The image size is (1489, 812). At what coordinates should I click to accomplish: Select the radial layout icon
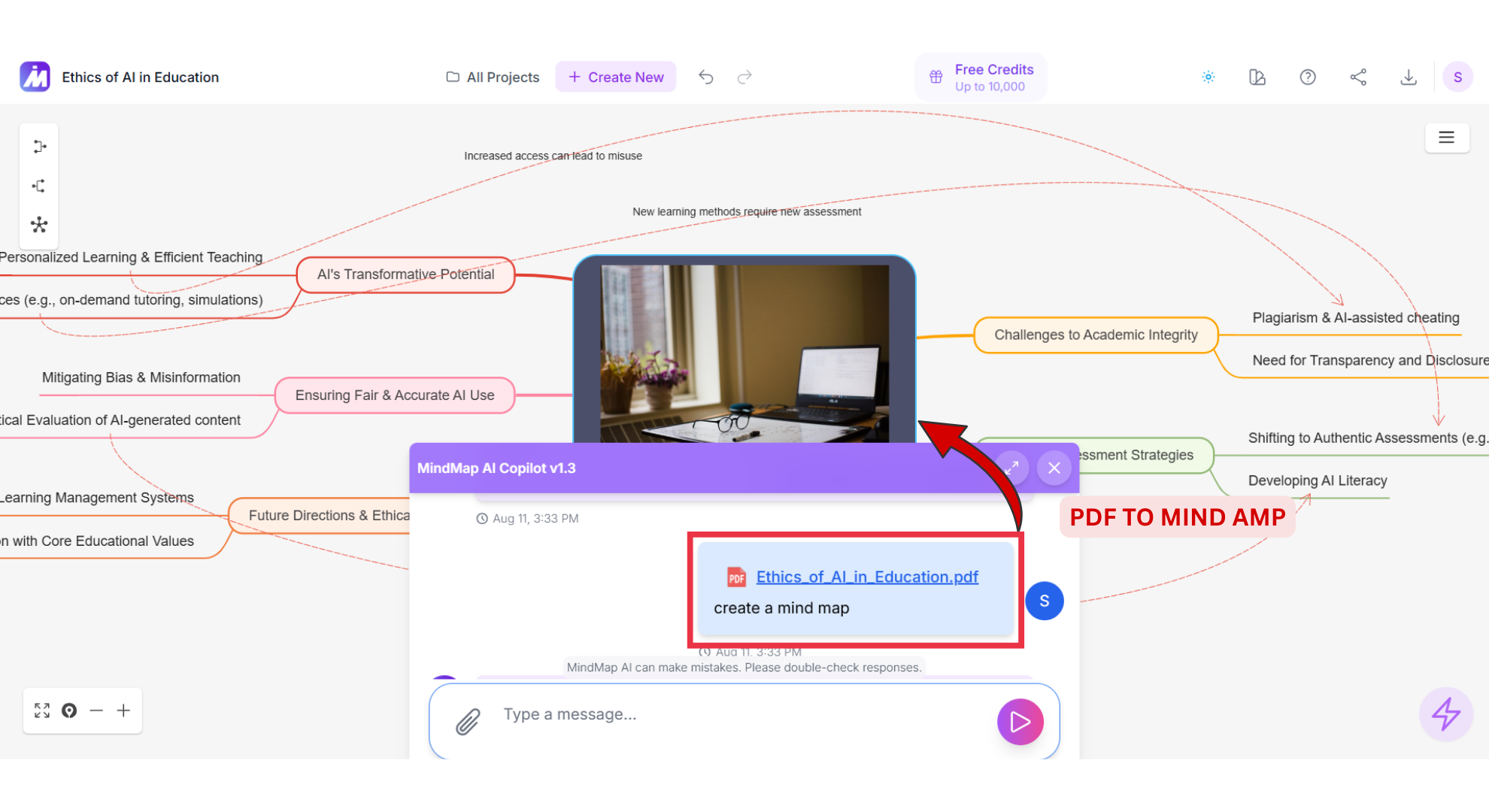39,225
